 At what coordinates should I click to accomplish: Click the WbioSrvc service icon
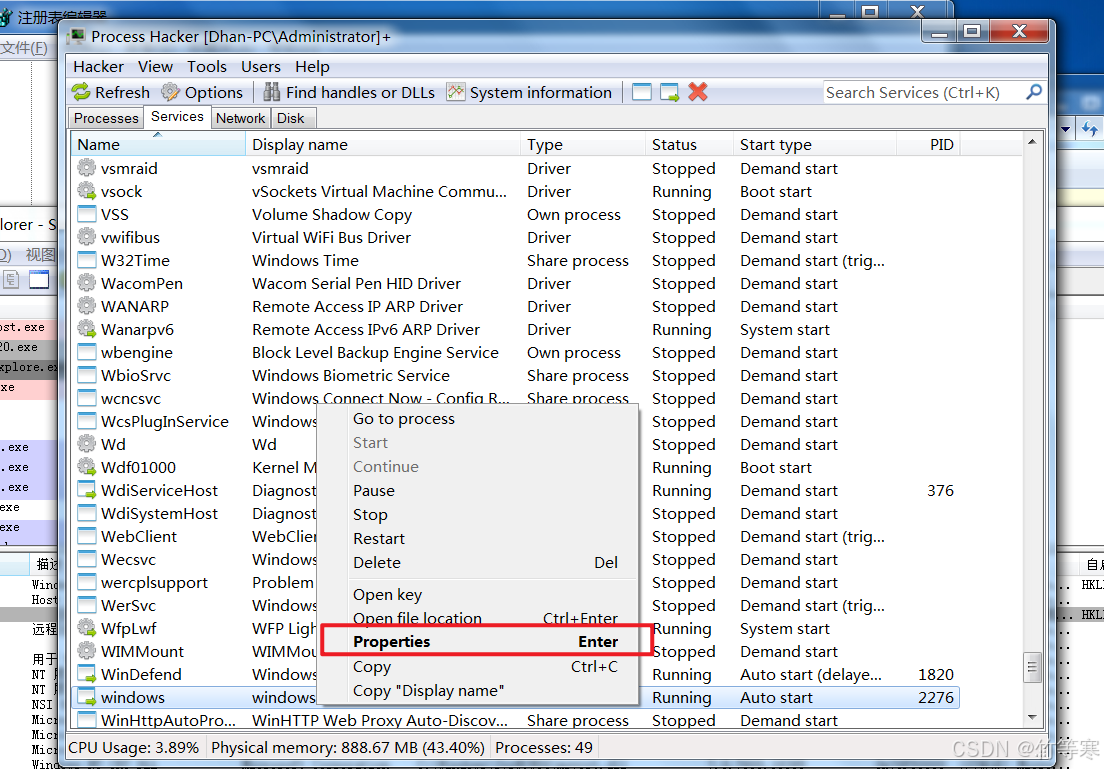(x=87, y=375)
